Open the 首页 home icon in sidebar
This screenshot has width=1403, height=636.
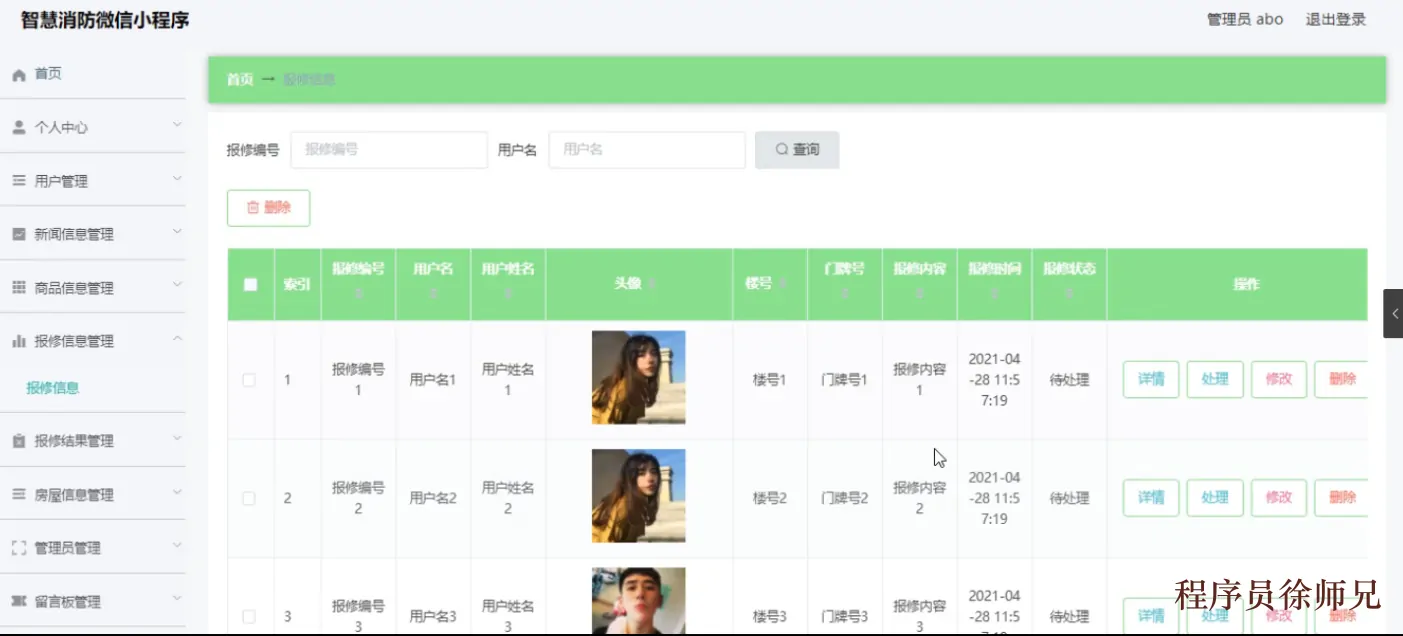(x=18, y=75)
